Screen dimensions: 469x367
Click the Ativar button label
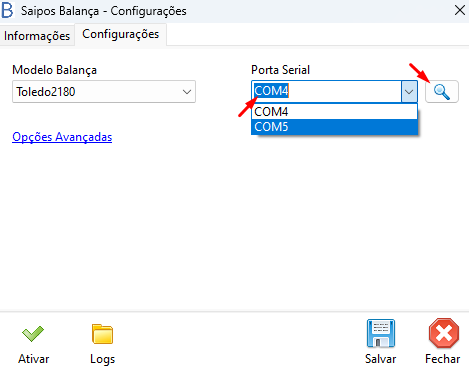[x=33, y=359]
